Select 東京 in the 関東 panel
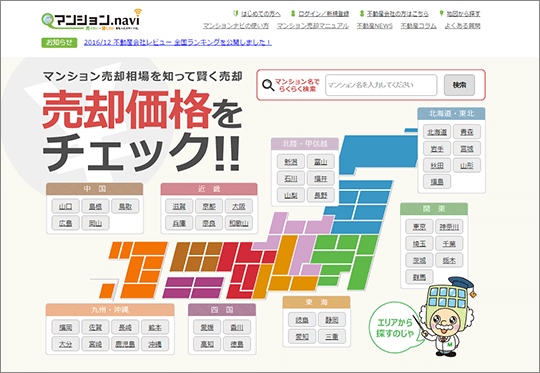 pos(419,227)
